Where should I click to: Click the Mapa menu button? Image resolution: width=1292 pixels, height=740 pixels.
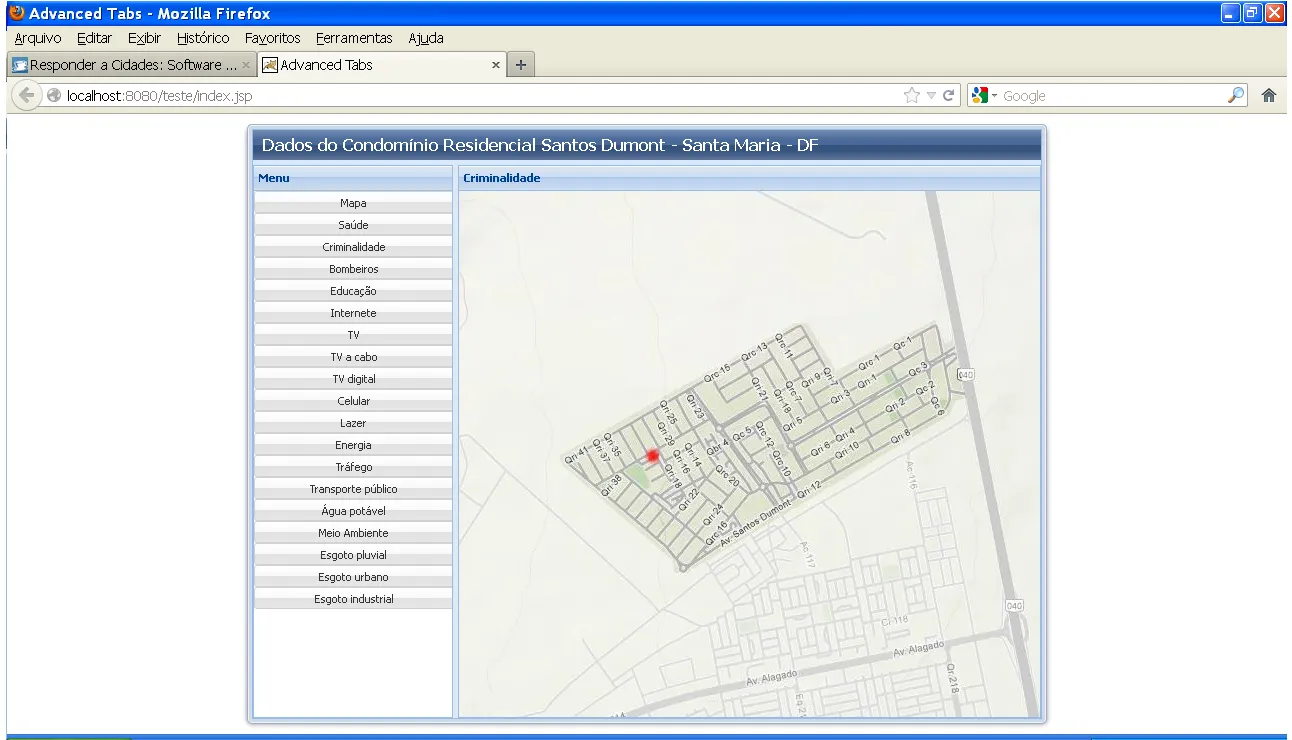pos(353,203)
